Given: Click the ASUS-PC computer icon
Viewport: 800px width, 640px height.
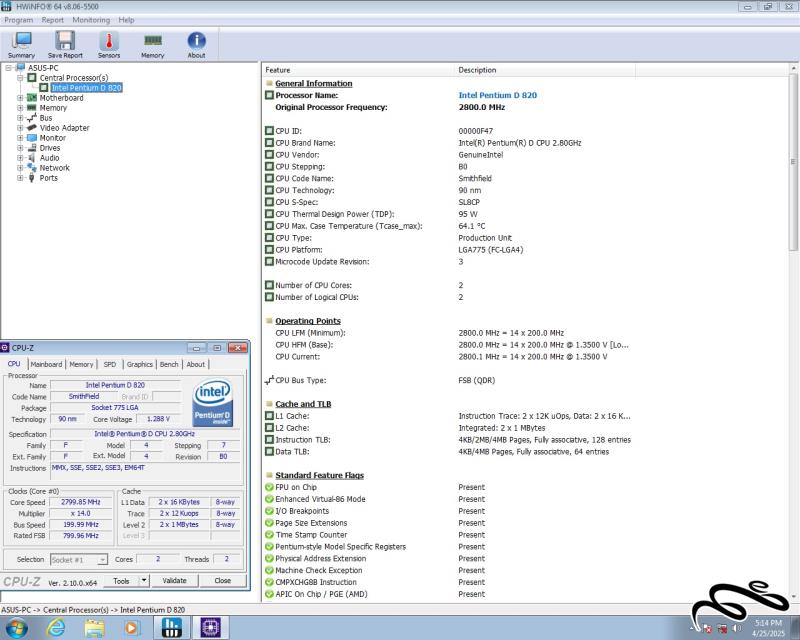Looking at the screenshot, I should (x=20, y=67).
